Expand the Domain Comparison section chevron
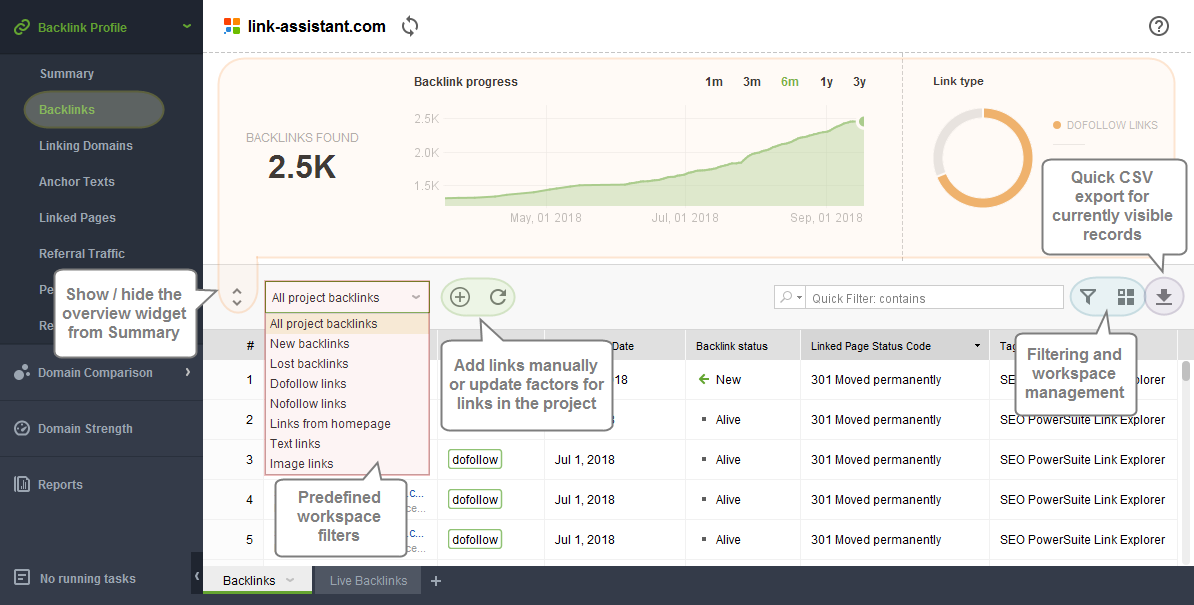 [187, 372]
